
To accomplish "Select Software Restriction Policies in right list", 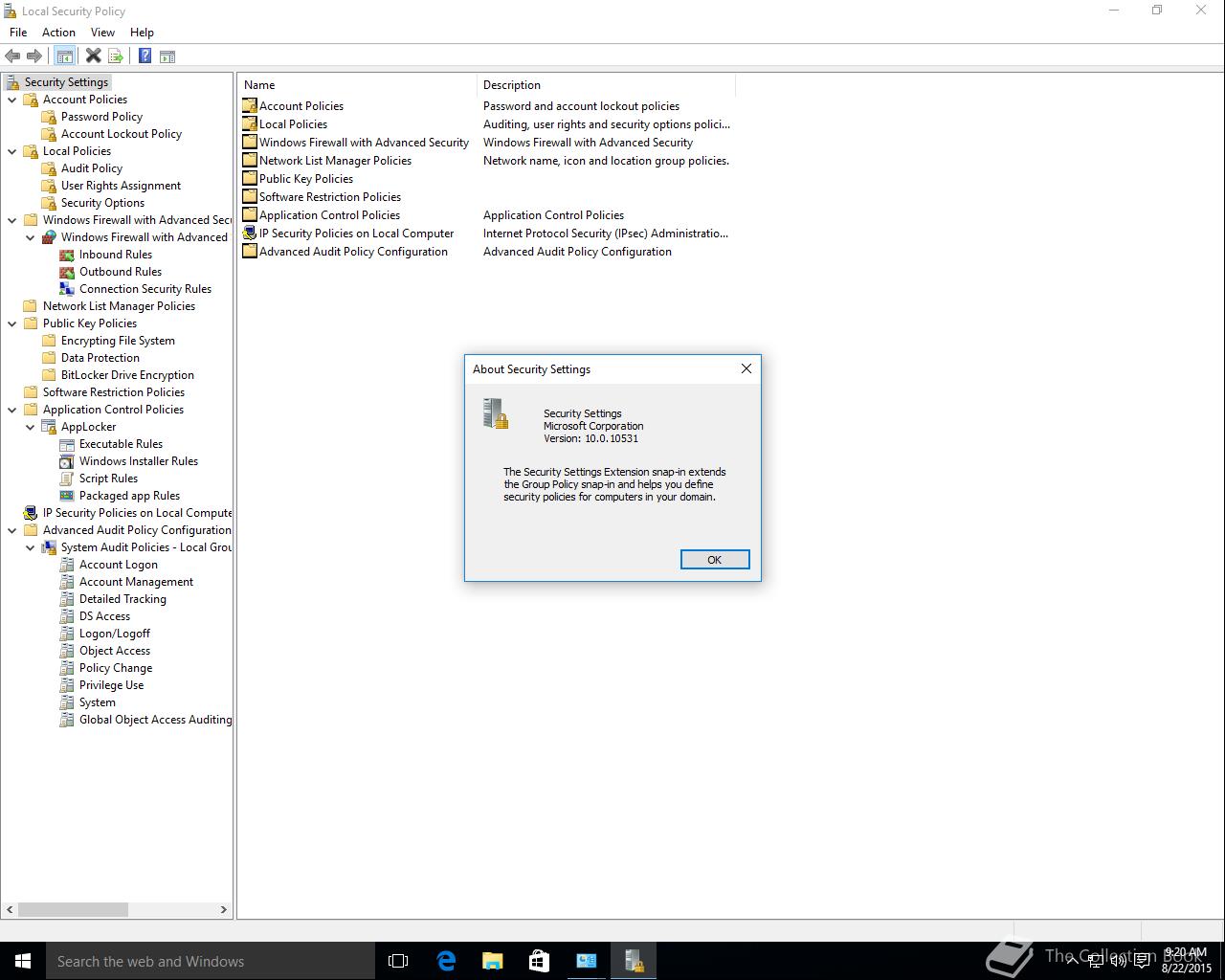I will [330, 197].
